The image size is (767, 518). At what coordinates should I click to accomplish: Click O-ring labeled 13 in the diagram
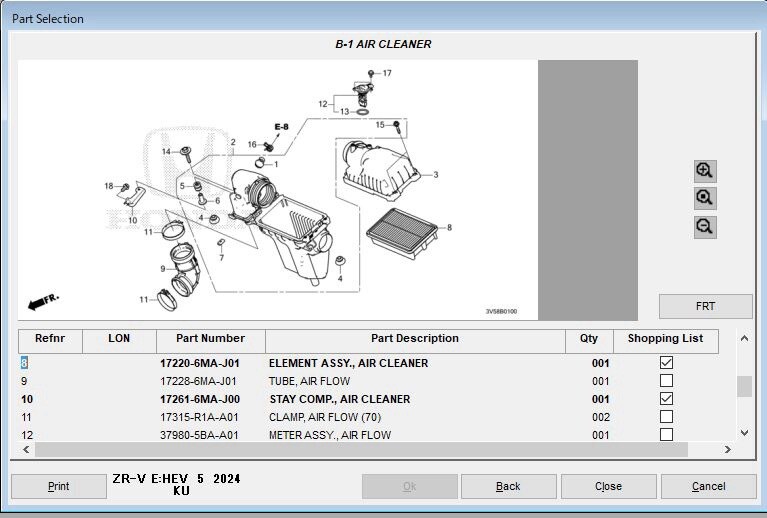click(x=362, y=112)
